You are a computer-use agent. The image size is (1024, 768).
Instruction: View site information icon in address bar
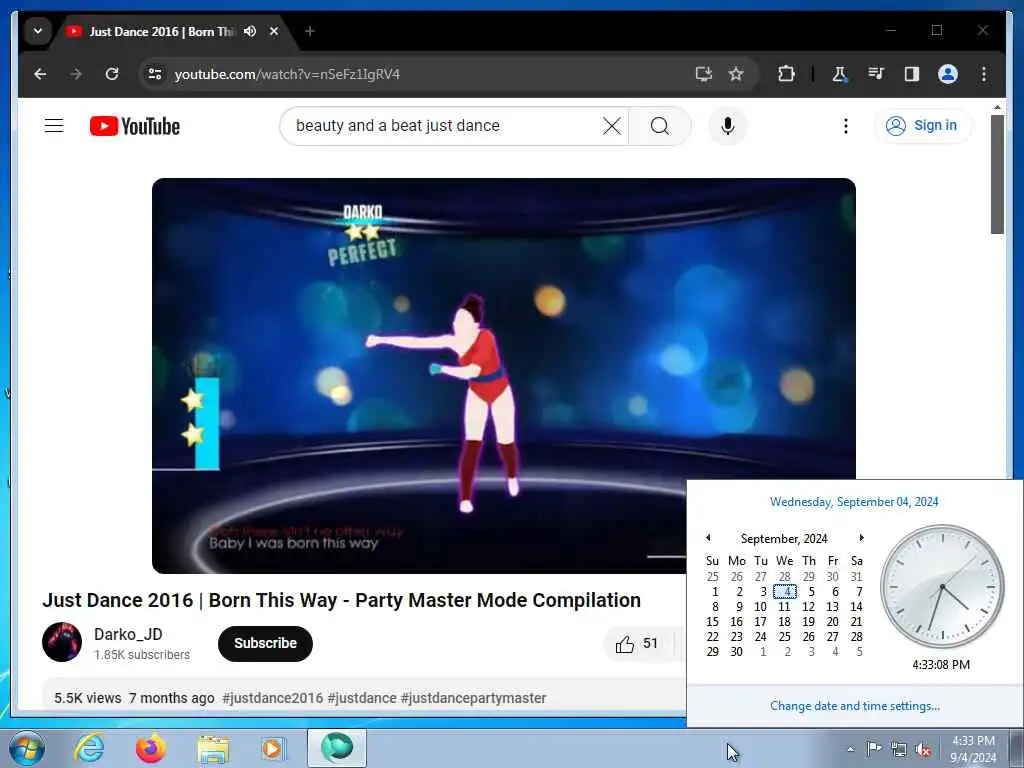coord(155,74)
